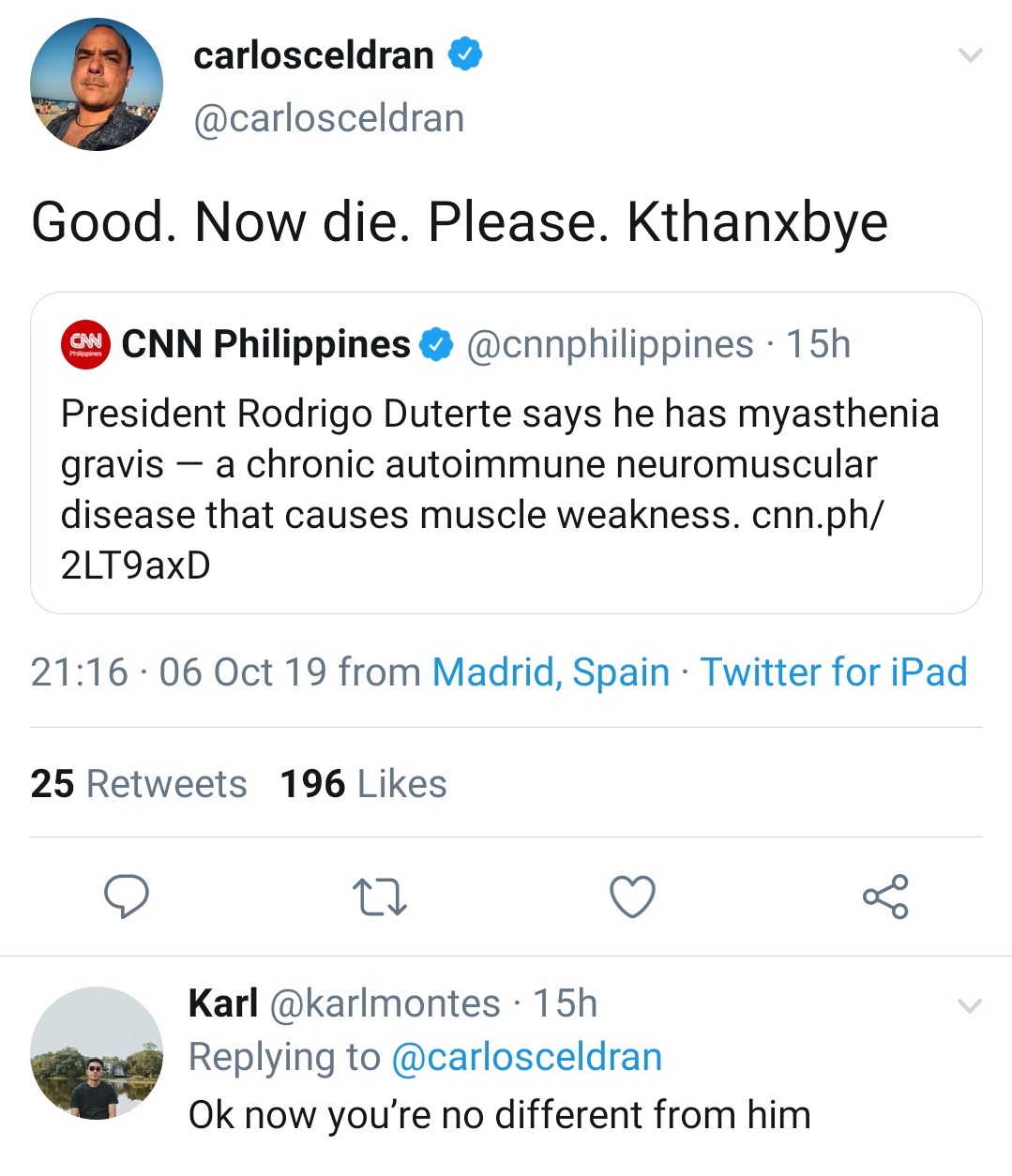Open Karl's profile picture
The image size is (1012, 1176).
(x=97, y=1052)
